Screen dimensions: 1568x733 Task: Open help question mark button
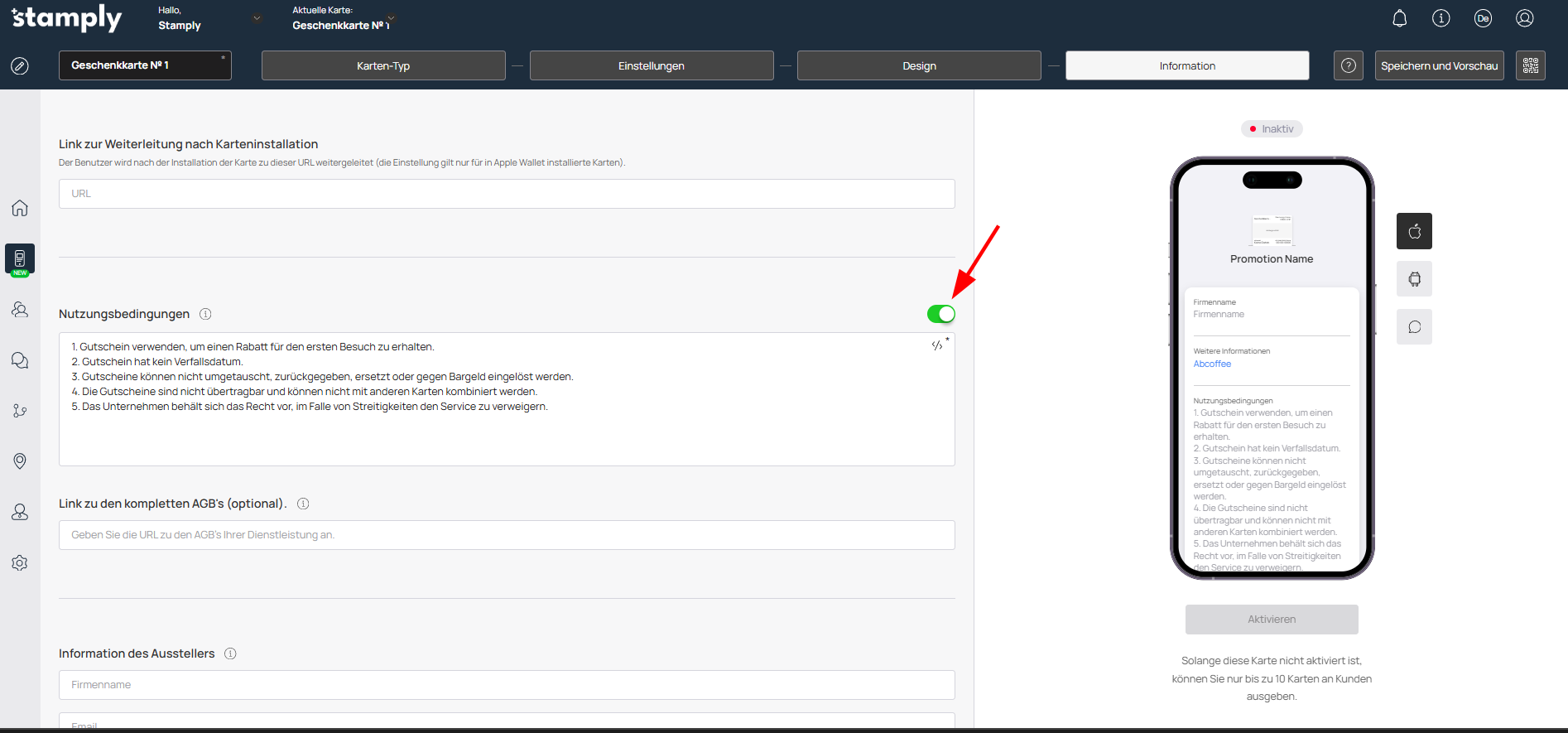click(1348, 65)
